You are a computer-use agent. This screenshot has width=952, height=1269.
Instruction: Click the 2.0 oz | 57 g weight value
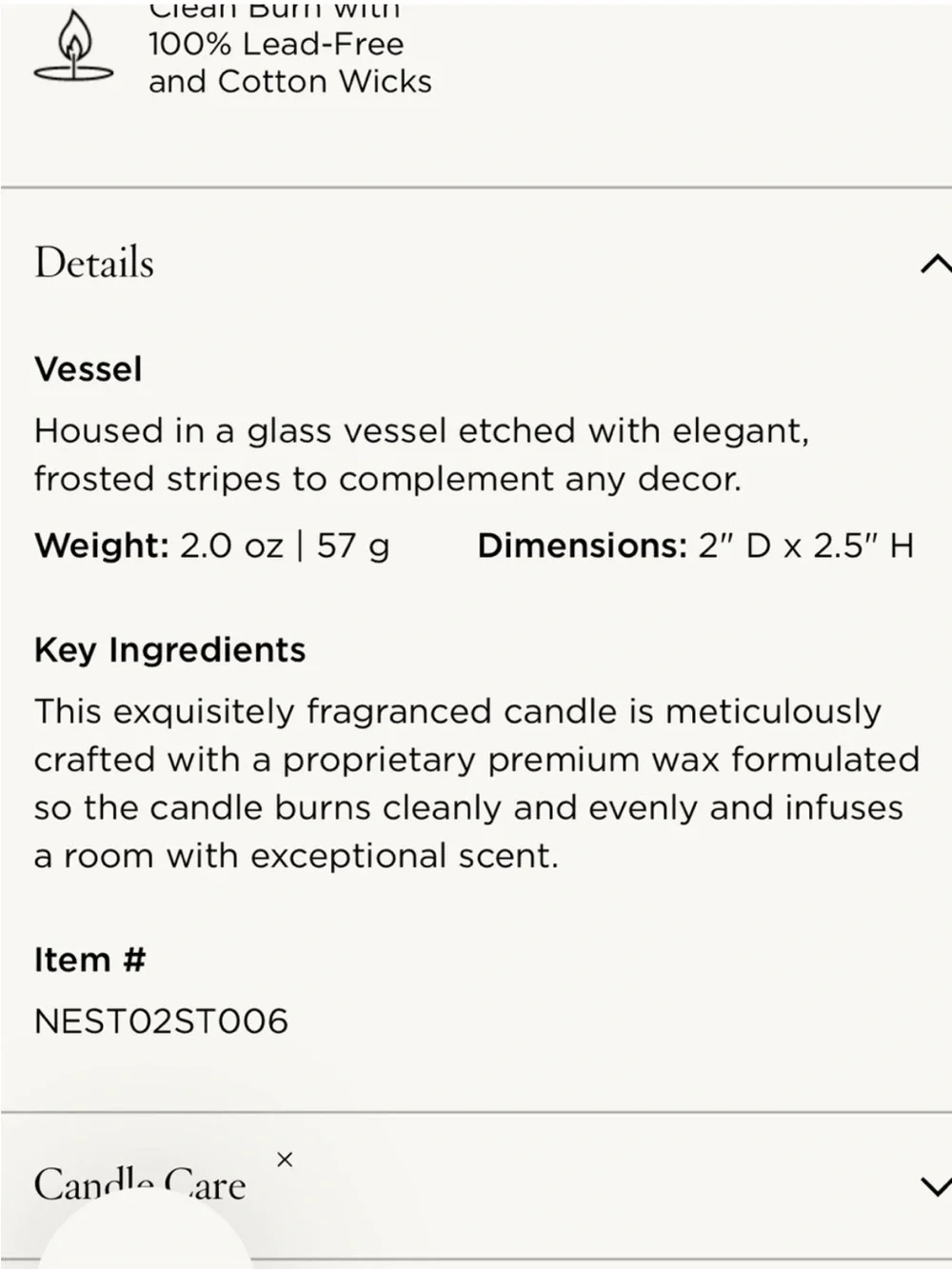[285, 545]
